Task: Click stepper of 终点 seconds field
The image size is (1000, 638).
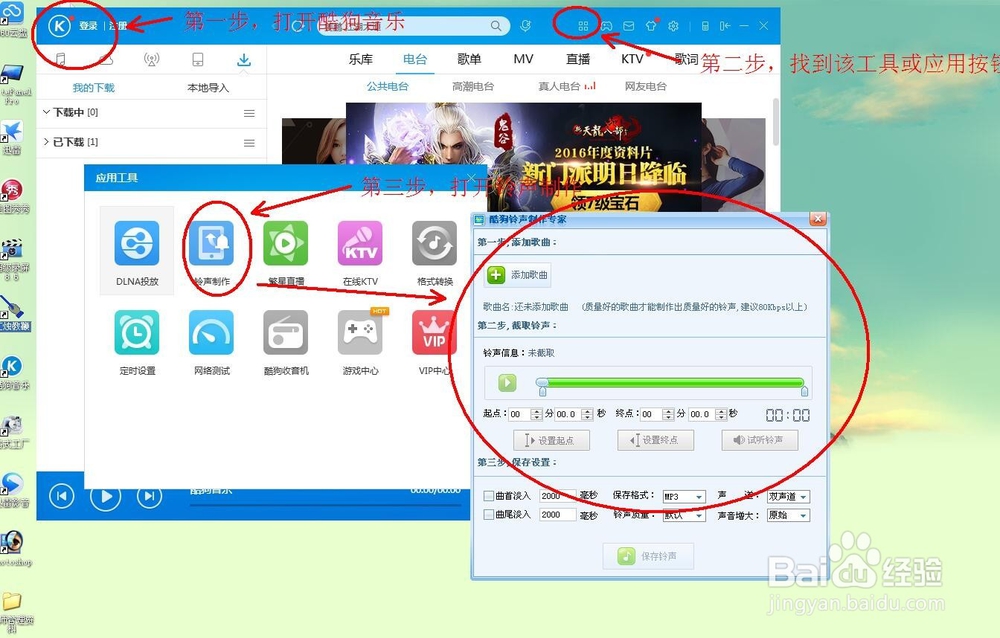Action: click(721, 414)
